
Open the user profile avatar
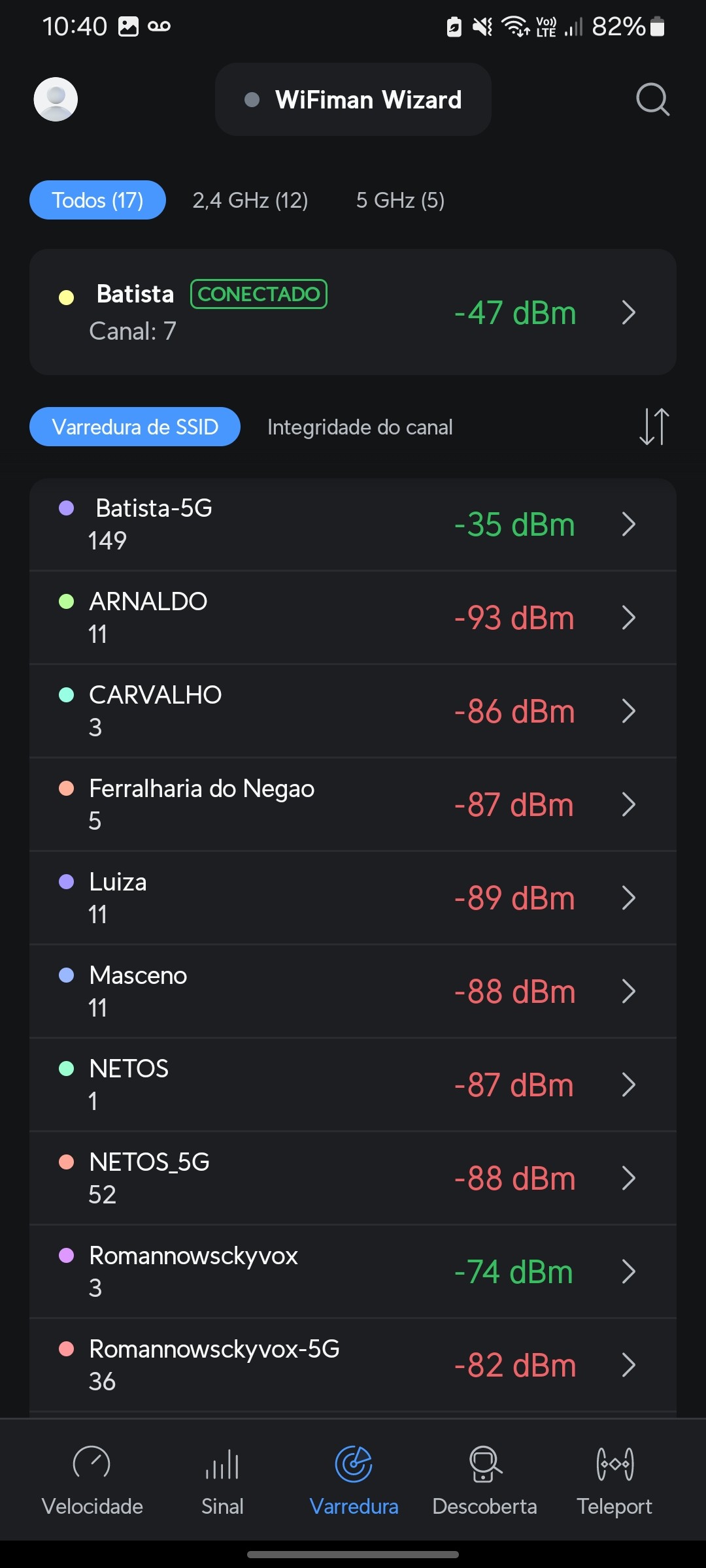56,99
